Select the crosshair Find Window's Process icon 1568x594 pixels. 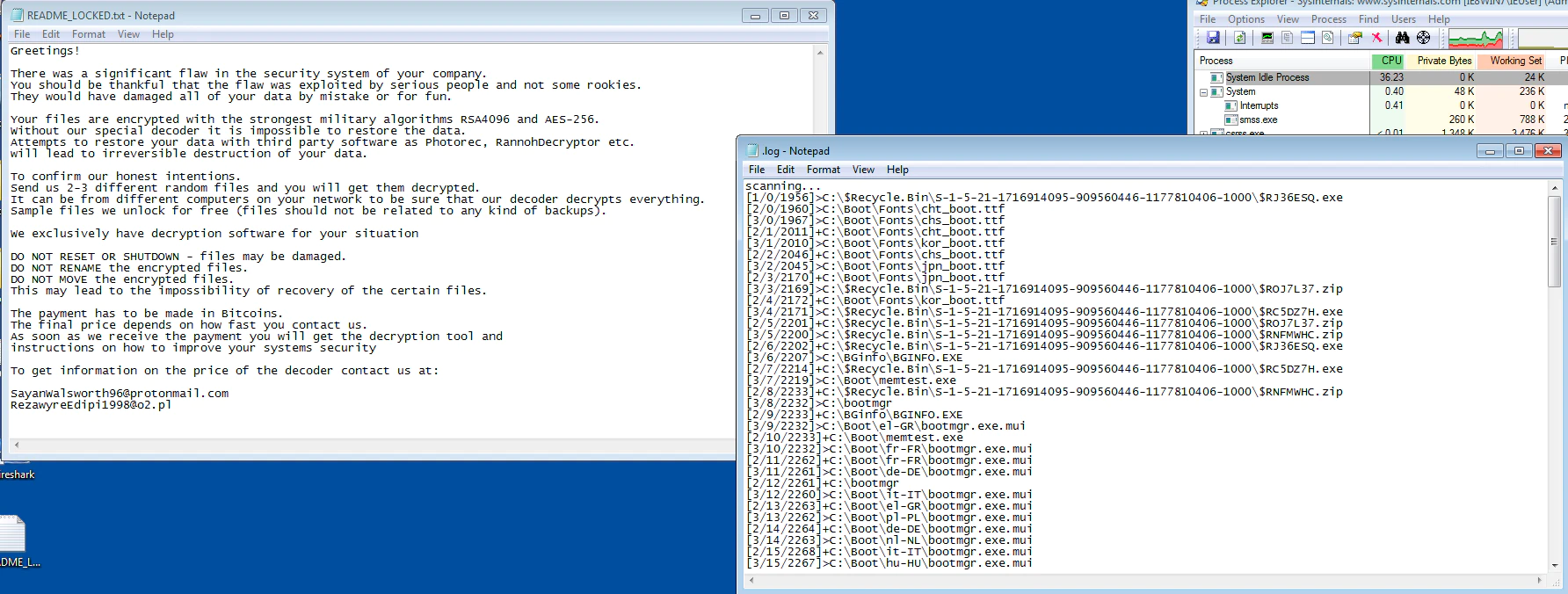point(1424,38)
